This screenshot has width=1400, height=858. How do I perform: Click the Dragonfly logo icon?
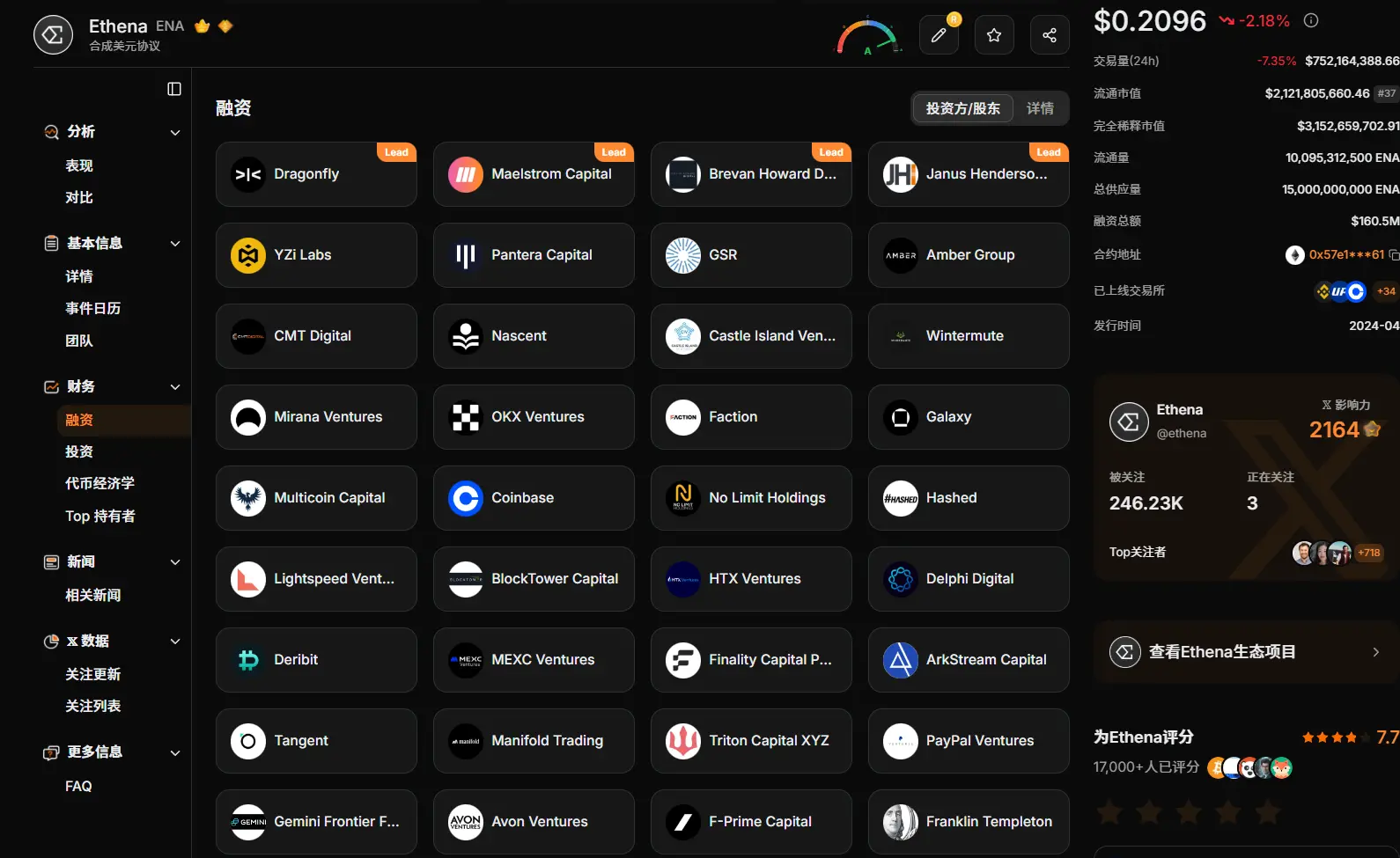click(x=248, y=174)
